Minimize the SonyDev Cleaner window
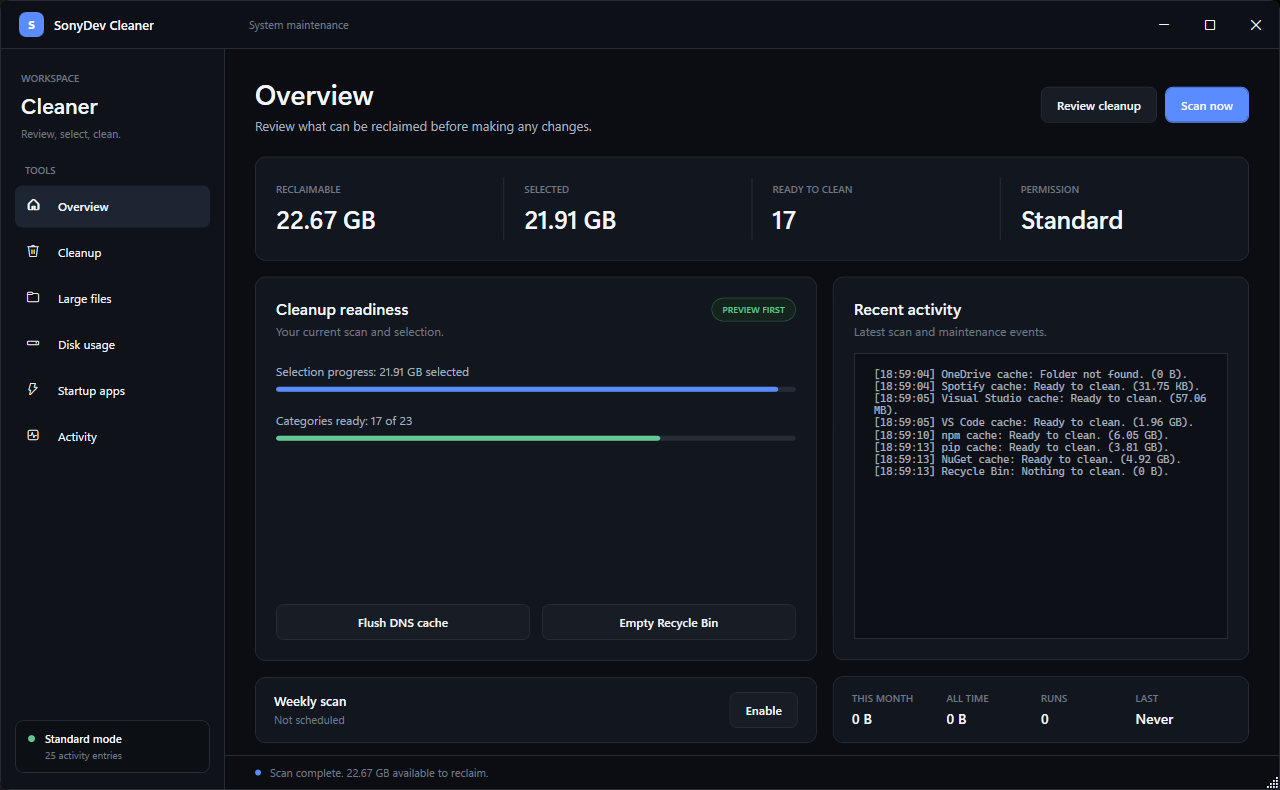The width and height of the screenshot is (1280, 790). [1164, 25]
